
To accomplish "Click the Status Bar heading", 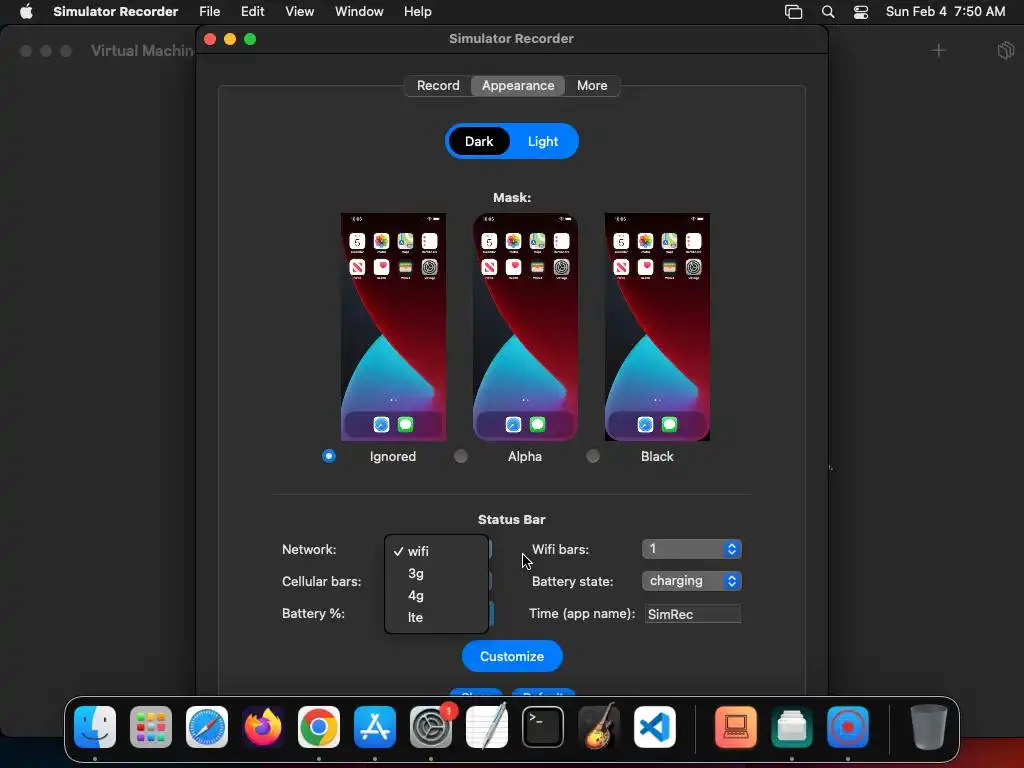I will pos(511,520).
